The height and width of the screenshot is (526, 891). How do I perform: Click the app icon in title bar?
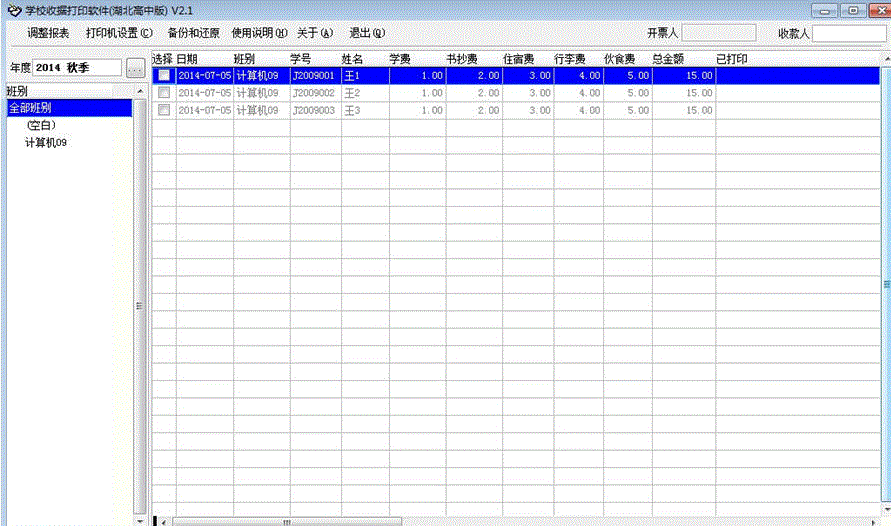tap(13, 10)
